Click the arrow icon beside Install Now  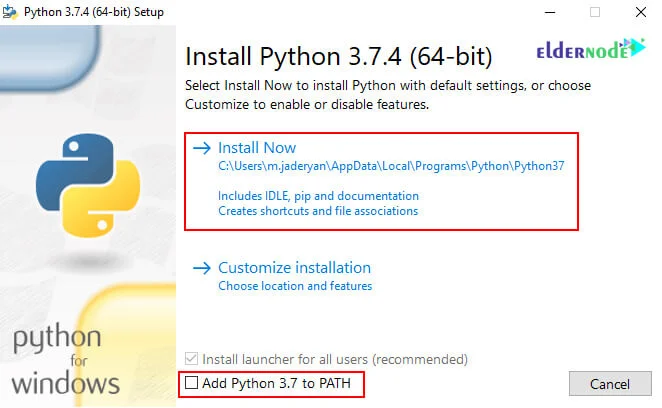[201, 148]
